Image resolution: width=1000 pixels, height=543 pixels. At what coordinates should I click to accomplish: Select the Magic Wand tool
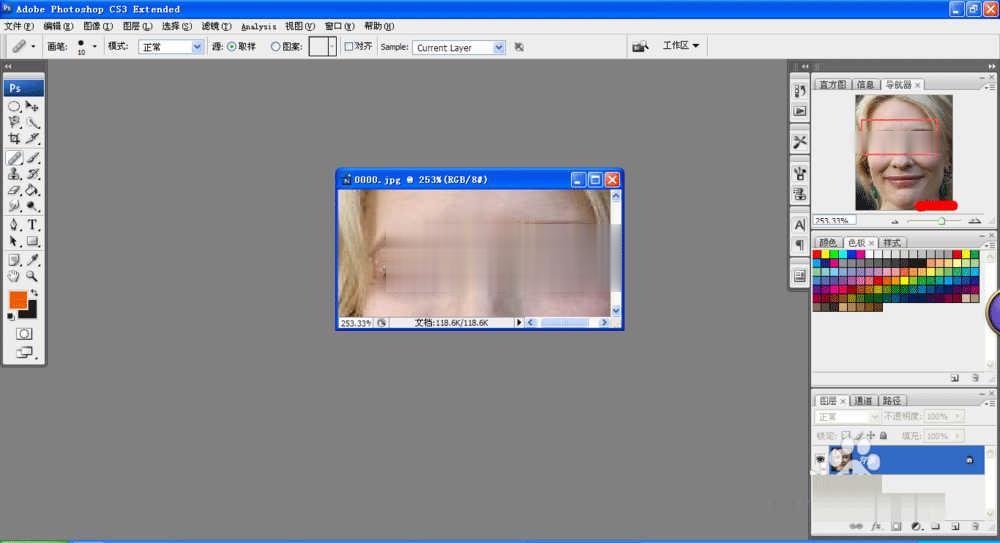[x=32, y=122]
